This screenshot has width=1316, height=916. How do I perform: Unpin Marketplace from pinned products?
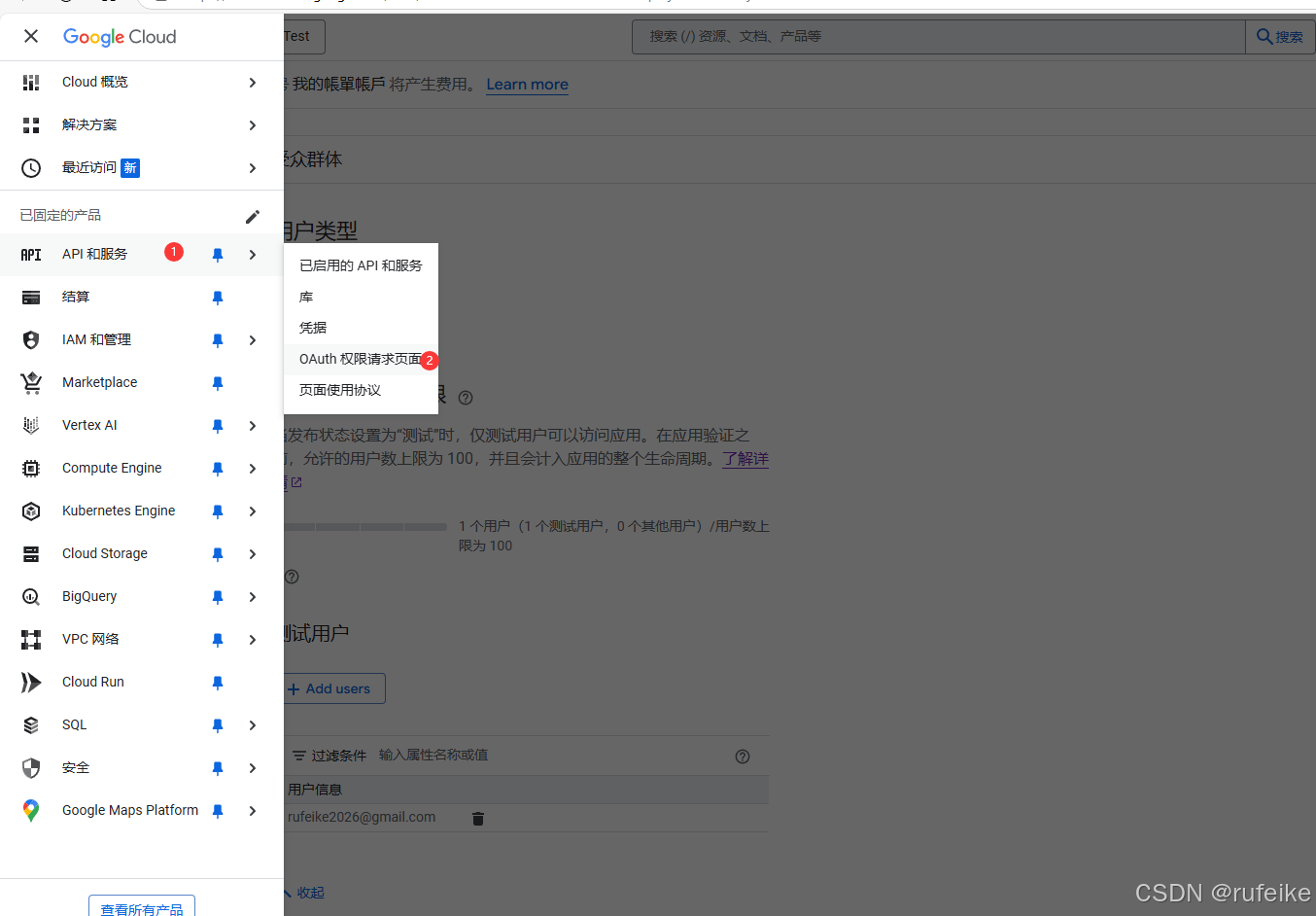click(x=218, y=383)
